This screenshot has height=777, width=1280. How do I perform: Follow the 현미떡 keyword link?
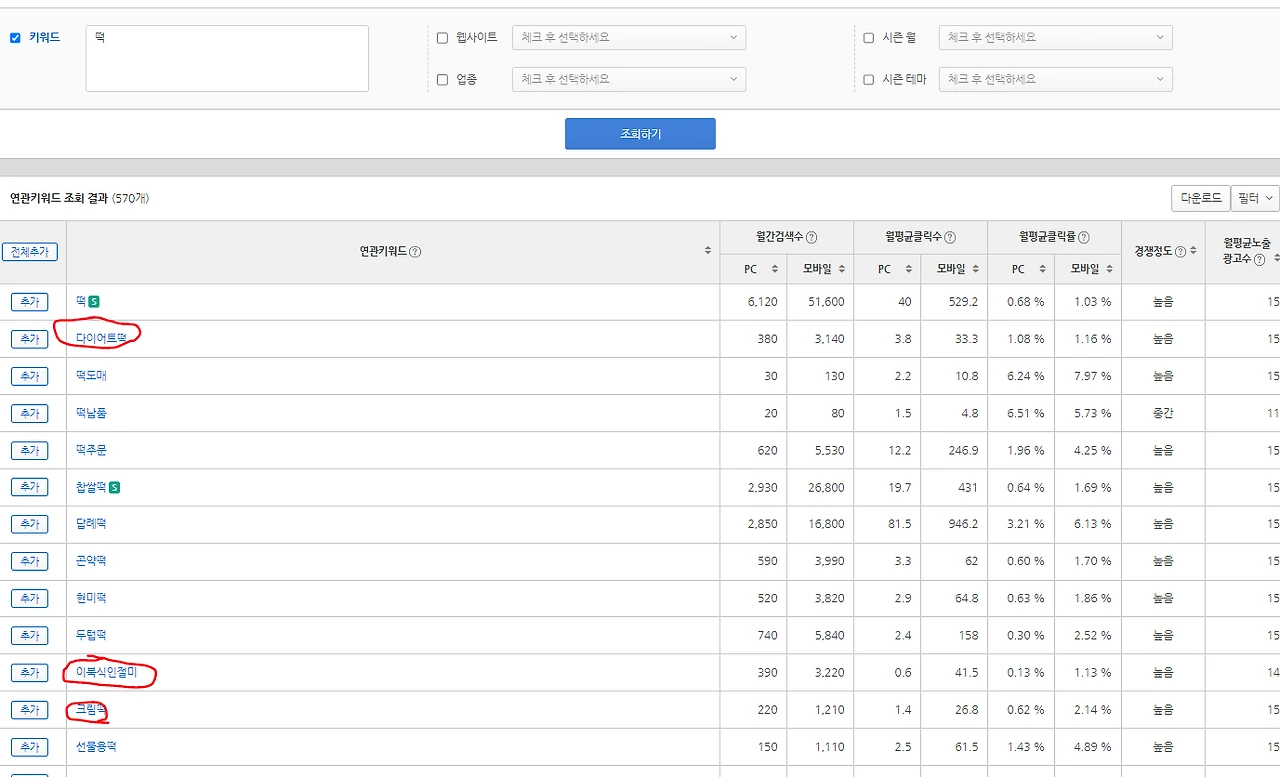coord(91,598)
